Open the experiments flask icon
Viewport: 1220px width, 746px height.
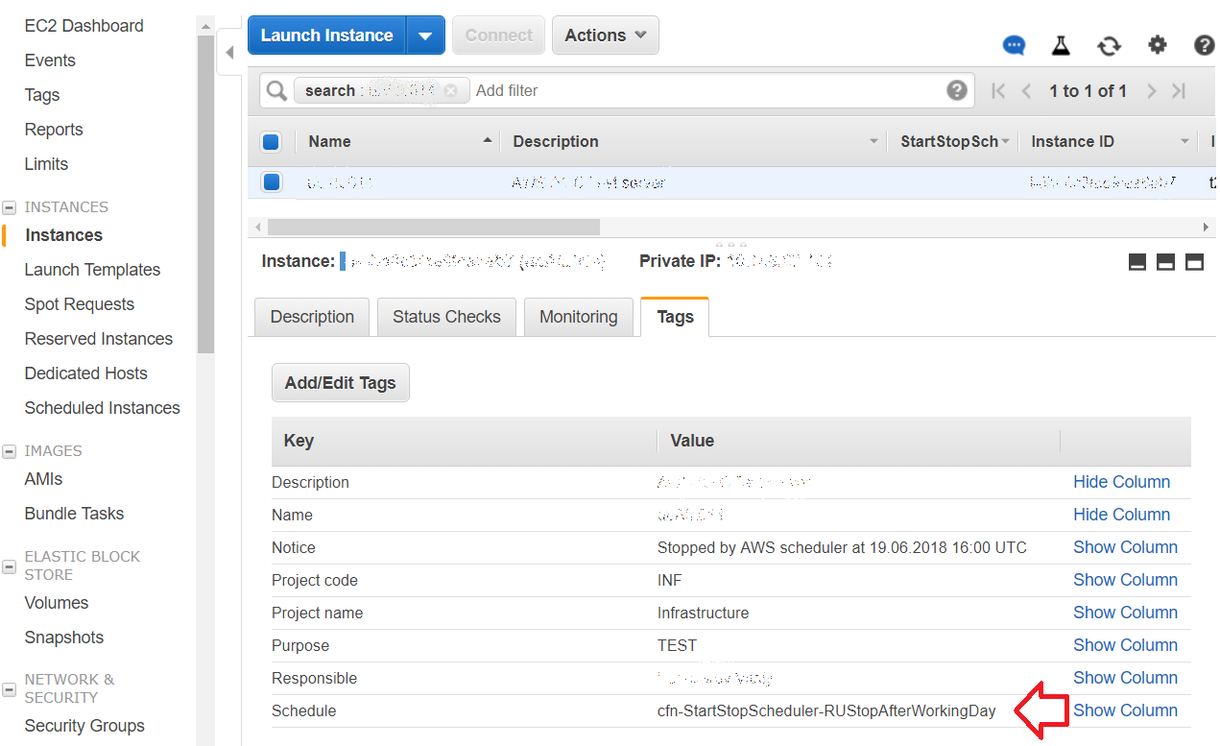point(1061,45)
